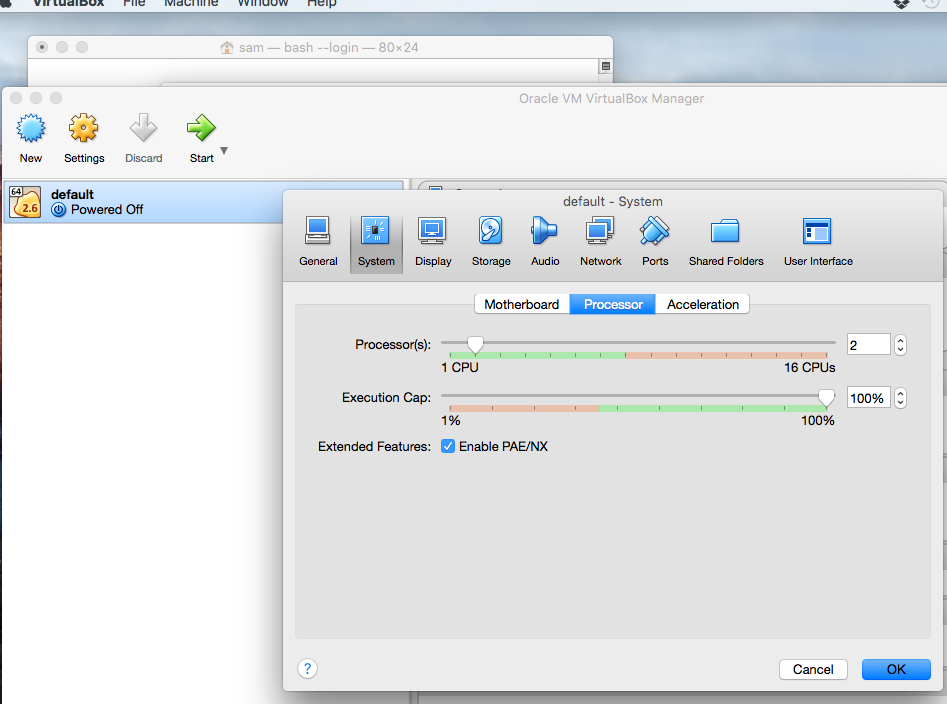Open the User Interface section
This screenshot has width=947, height=704.
[x=818, y=242]
